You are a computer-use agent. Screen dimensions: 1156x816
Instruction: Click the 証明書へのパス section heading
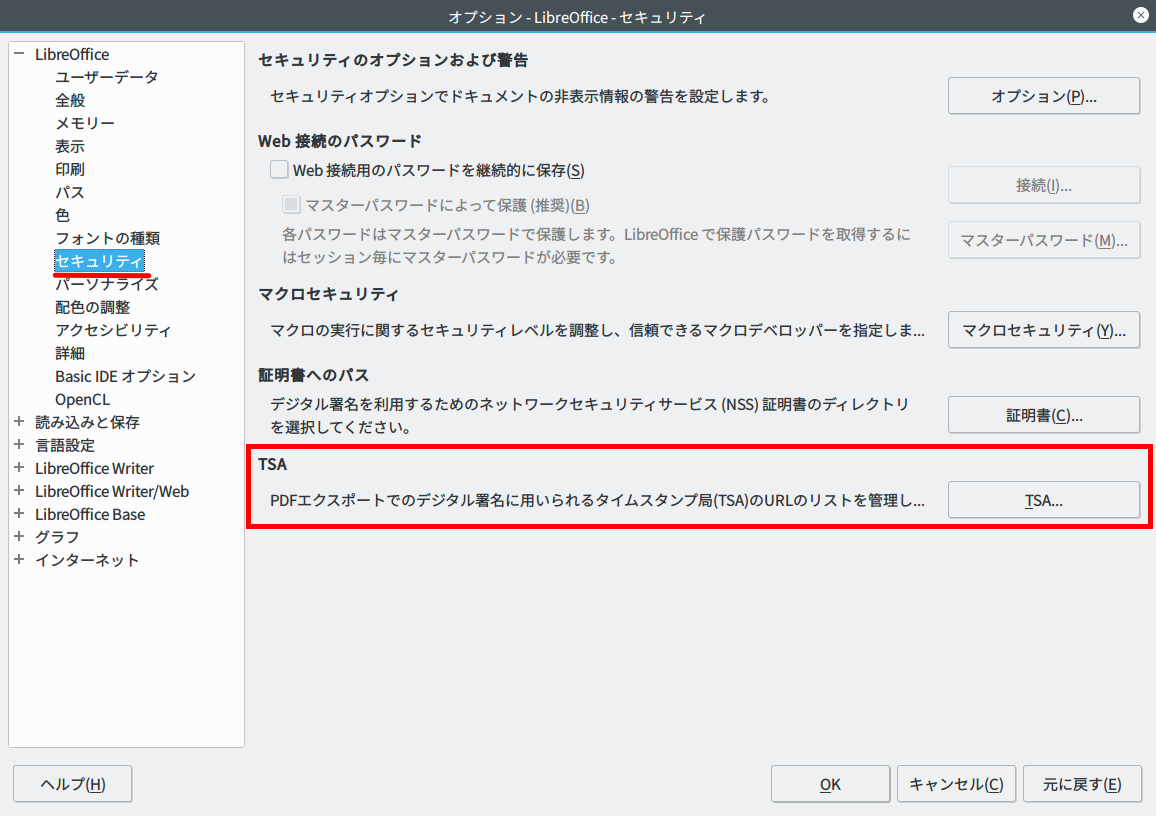[313, 374]
